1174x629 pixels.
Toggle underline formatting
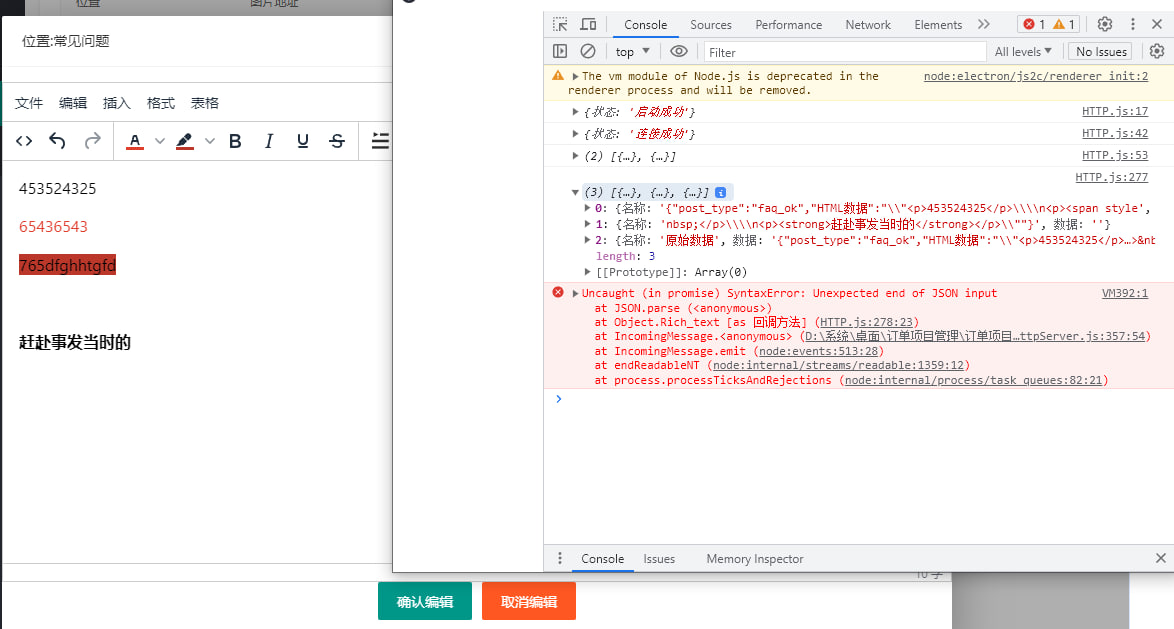coord(302,141)
